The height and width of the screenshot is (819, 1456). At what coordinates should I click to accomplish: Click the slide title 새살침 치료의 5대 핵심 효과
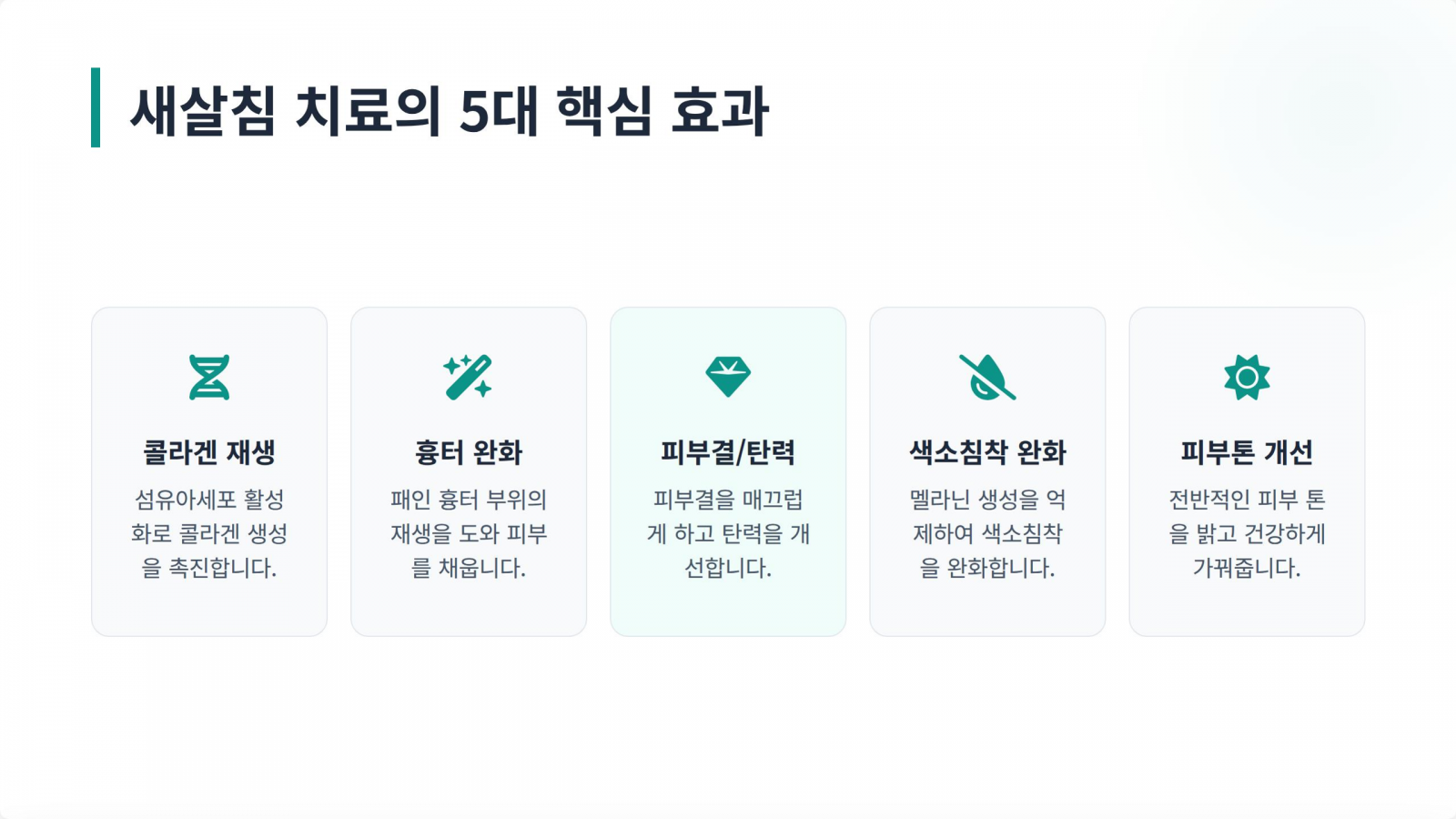450,111
